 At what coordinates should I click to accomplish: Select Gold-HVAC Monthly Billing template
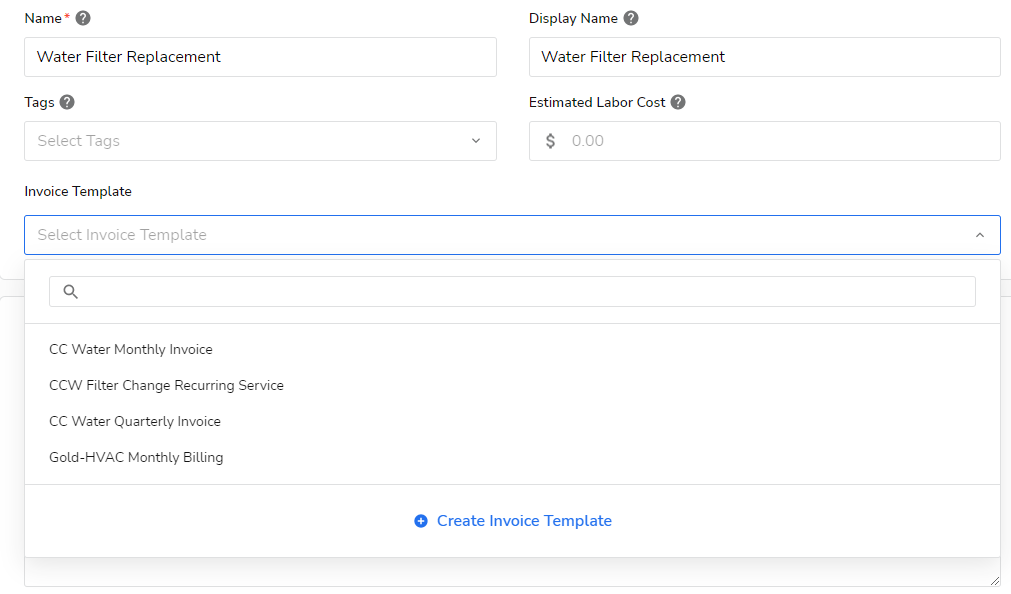136,457
